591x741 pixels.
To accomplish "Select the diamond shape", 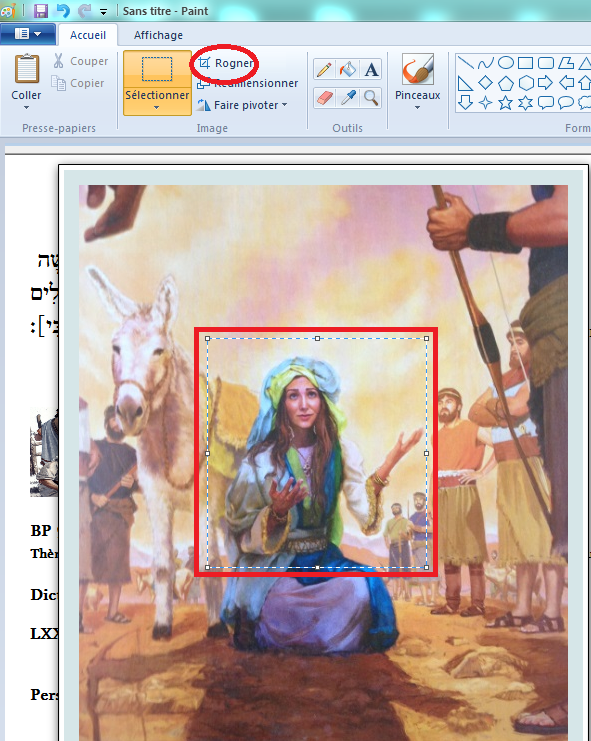I will (x=486, y=83).
